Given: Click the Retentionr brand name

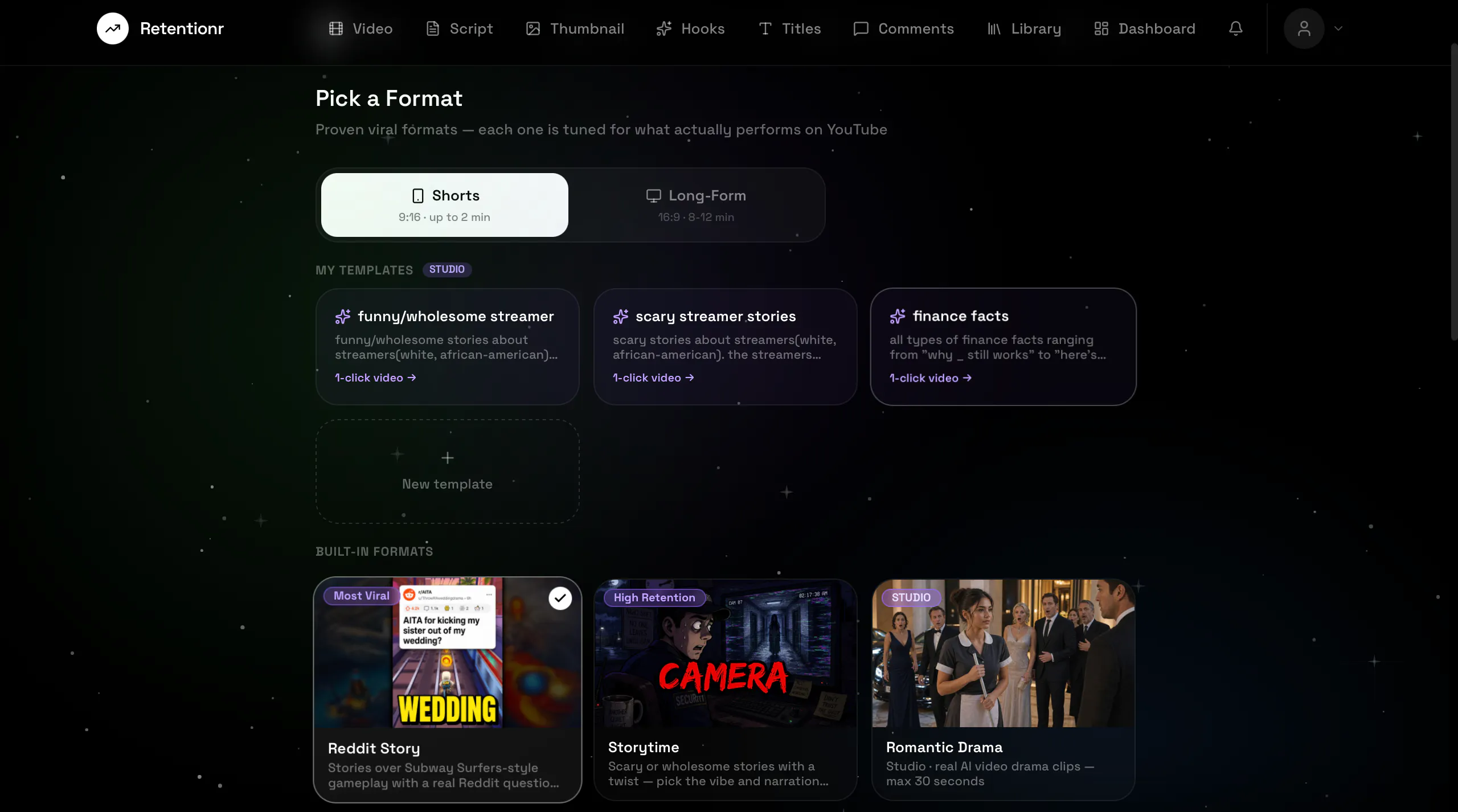Looking at the screenshot, I should coord(182,28).
